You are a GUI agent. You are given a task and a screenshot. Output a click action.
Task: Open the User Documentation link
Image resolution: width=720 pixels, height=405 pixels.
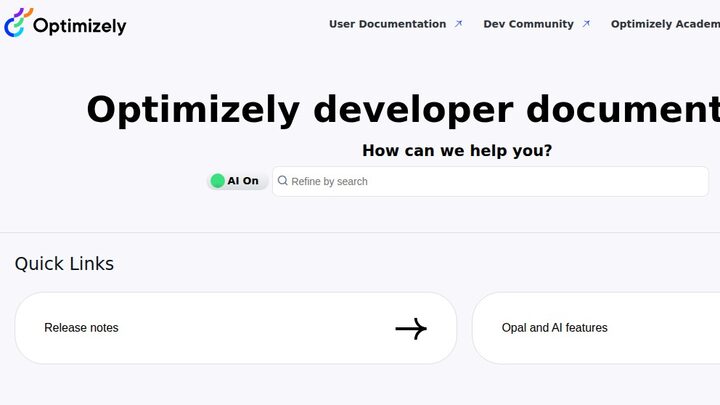pos(387,24)
